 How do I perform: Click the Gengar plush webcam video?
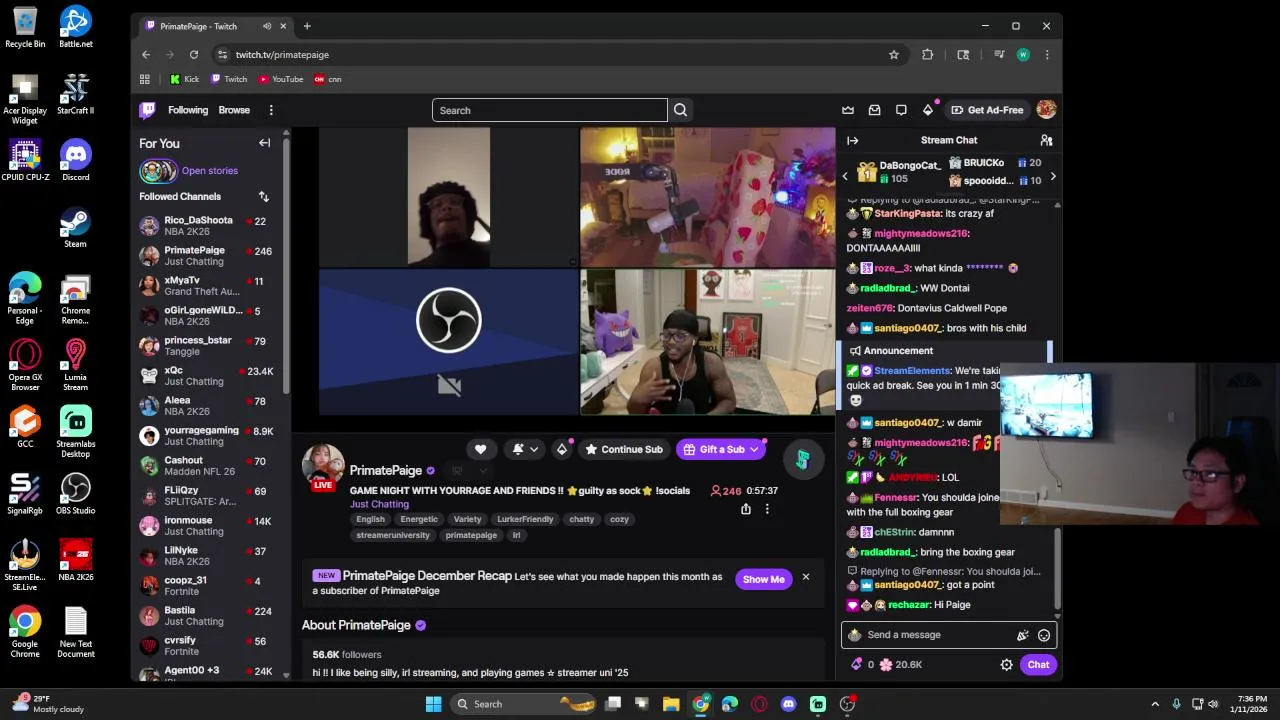pos(707,342)
